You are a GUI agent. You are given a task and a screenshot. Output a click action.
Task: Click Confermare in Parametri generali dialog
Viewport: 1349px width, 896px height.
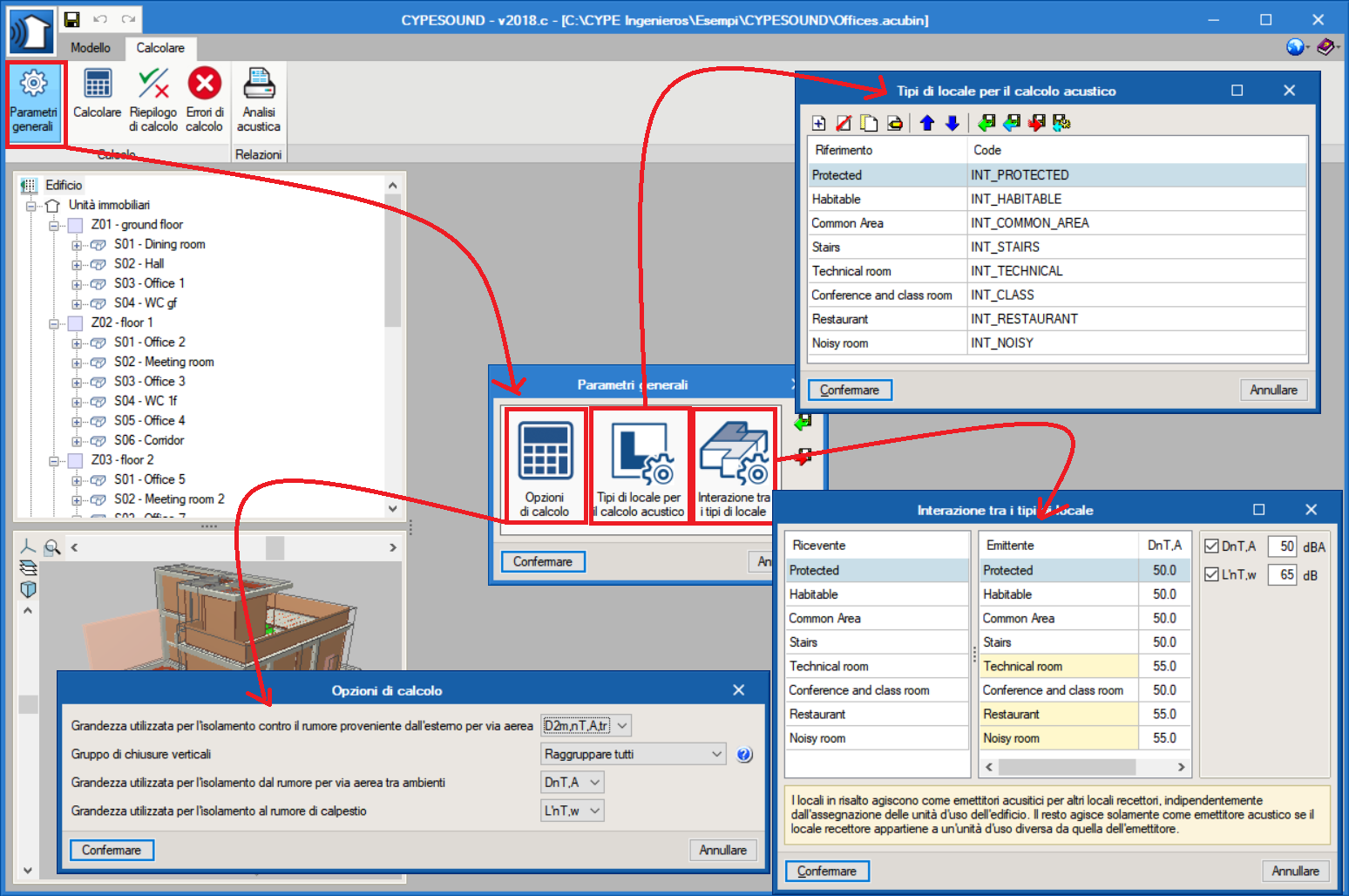click(543, 561)
